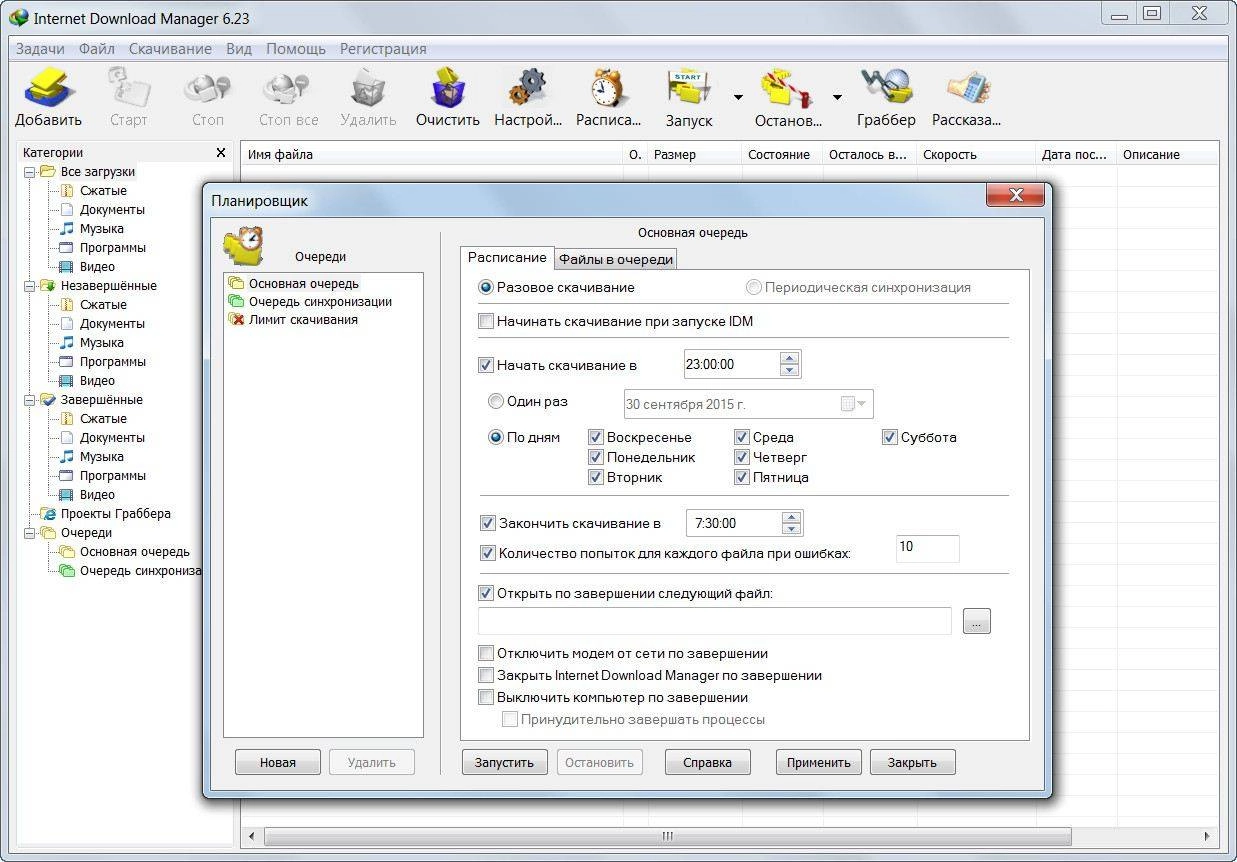
Task: Select Лимит скачивания in scheduler queue list
Action: coord(303,320)
